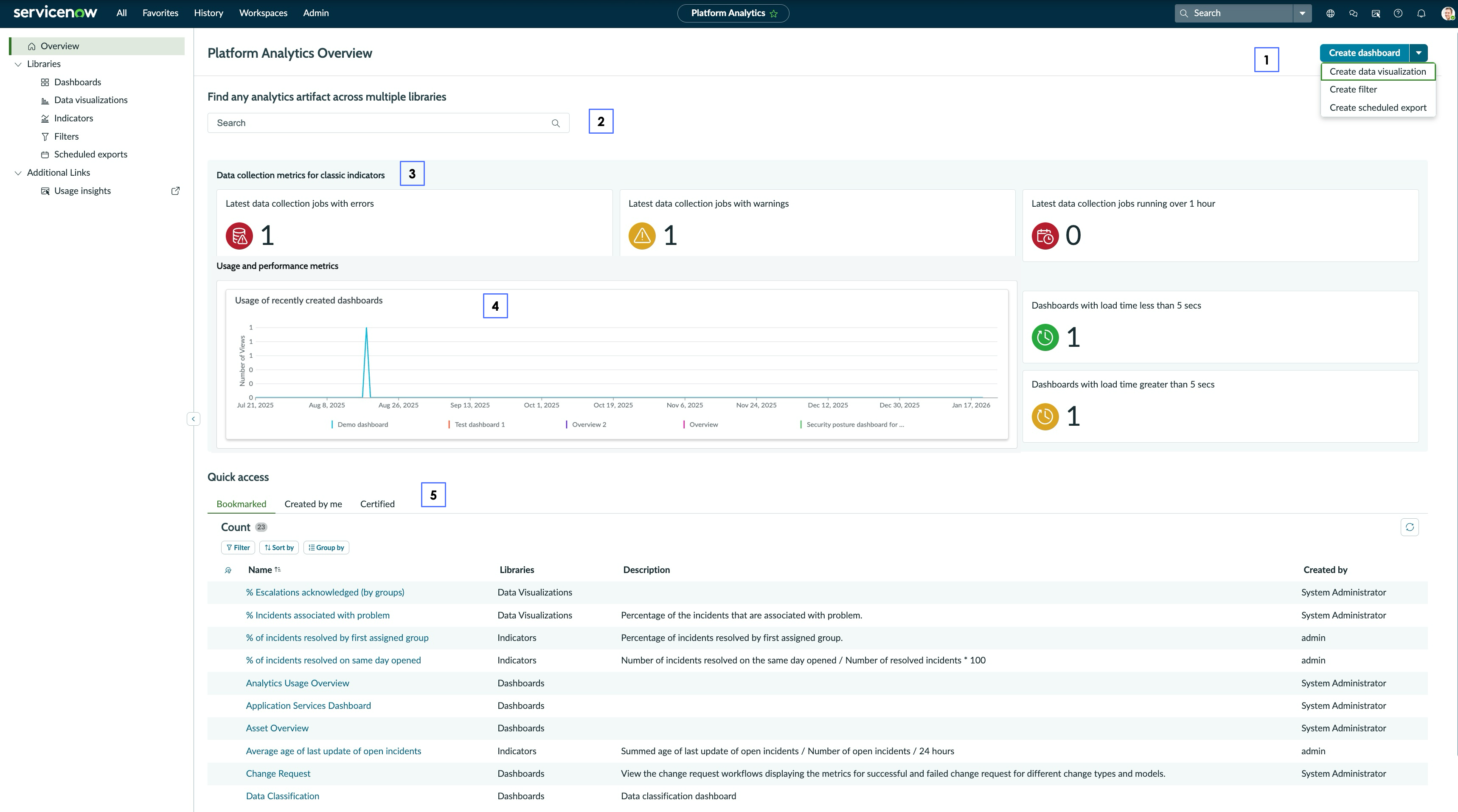
Task: Open % Incidents associated with problem
Action: pyautogui.click(x=317, y=615)
